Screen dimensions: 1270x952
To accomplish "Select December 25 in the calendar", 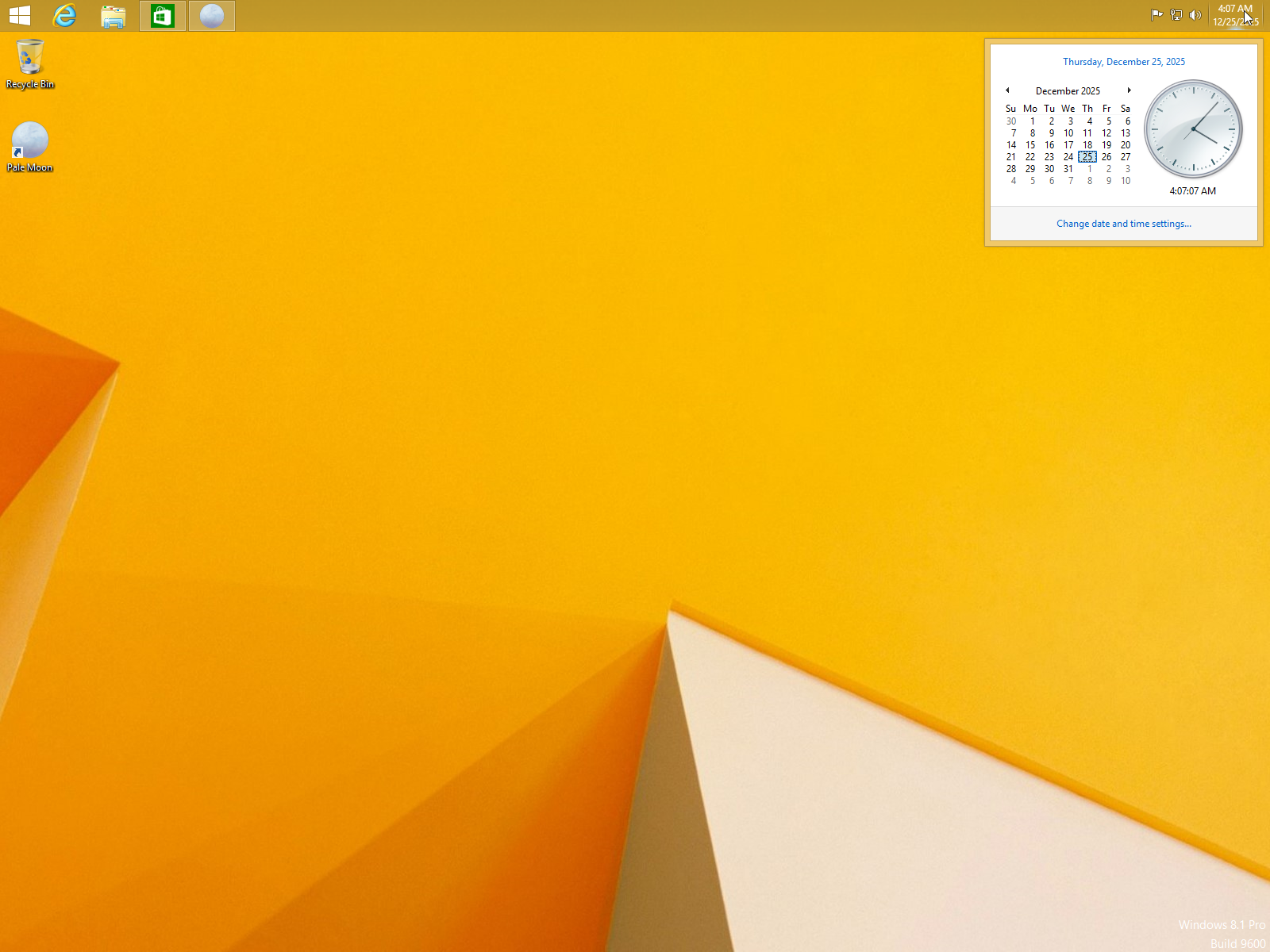I will (x=1087, y=156).
